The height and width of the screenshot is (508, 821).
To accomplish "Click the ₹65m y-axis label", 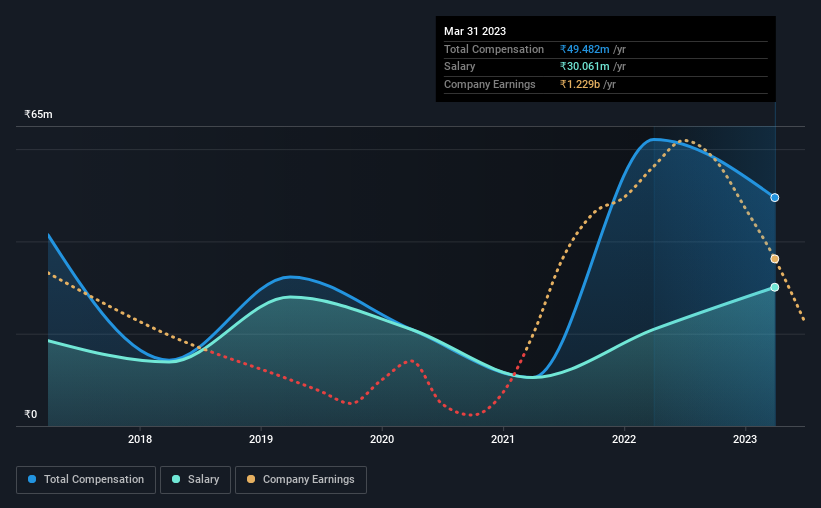I will (38, 114).
